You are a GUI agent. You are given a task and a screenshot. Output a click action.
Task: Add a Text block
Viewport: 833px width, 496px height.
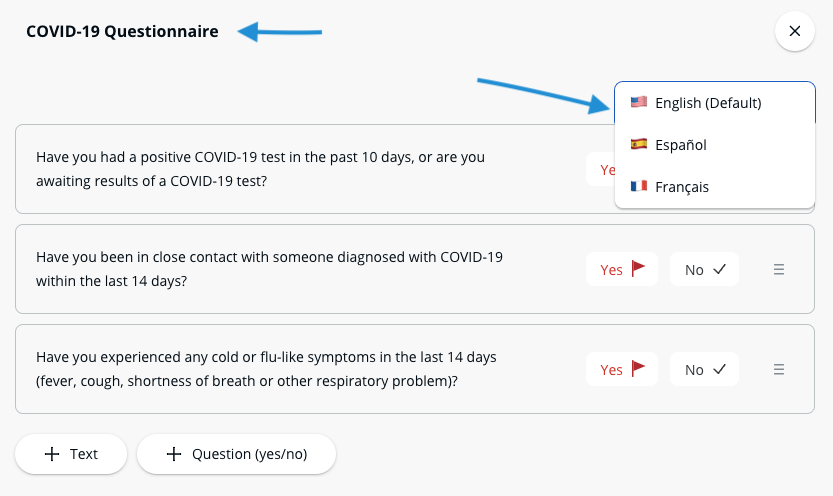[x=71, y=454]
